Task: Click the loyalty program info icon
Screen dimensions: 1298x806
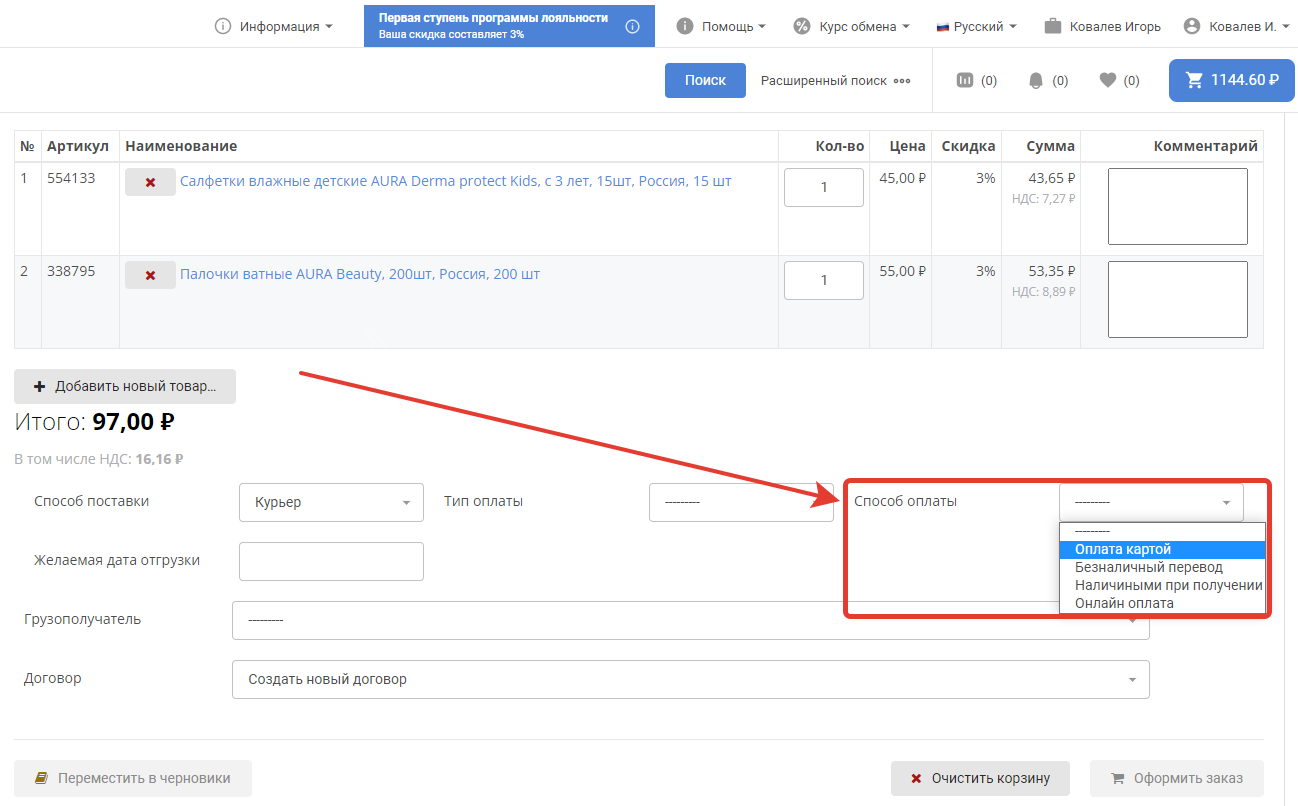Action: (632, 27)
